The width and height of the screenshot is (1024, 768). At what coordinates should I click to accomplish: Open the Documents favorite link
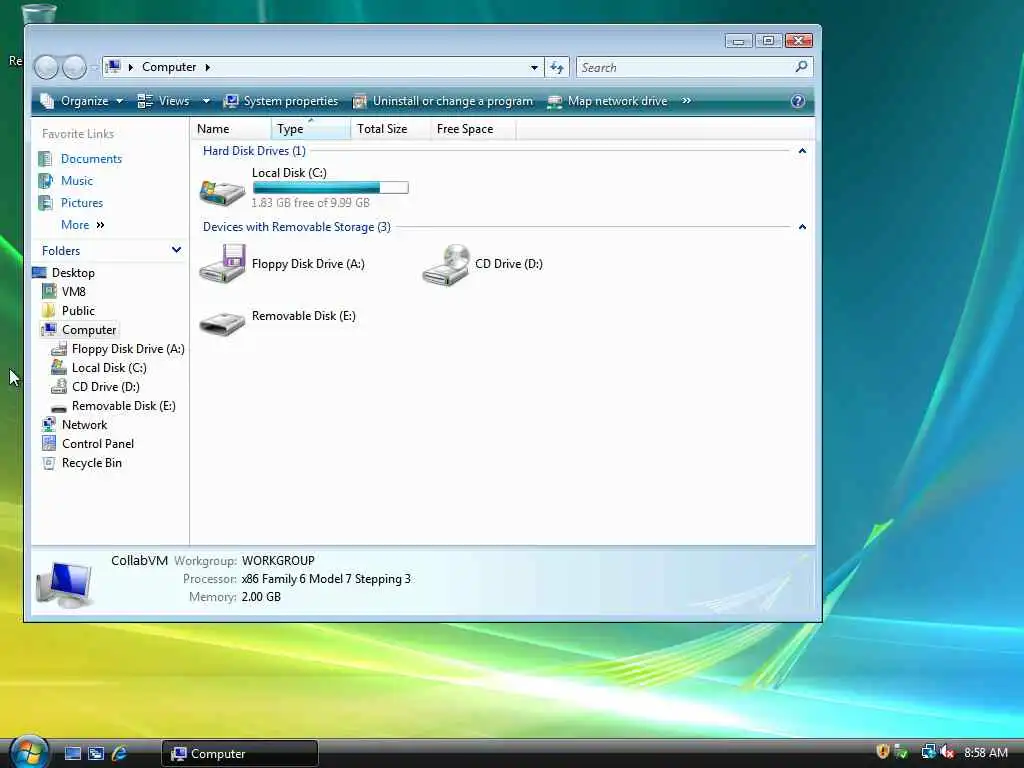click(91, 159)
